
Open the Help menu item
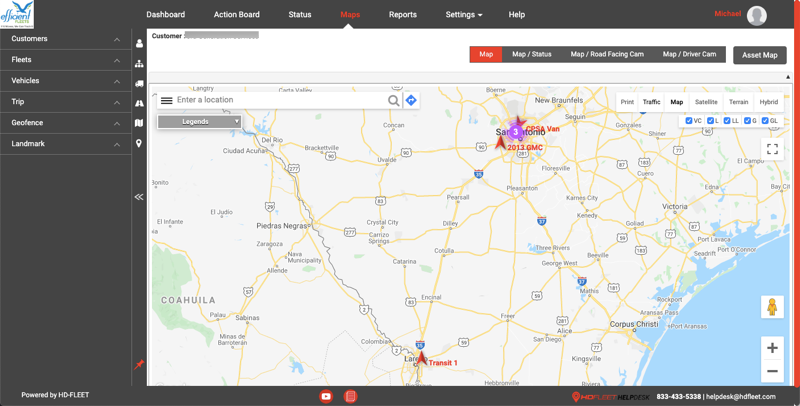(516, 15)
